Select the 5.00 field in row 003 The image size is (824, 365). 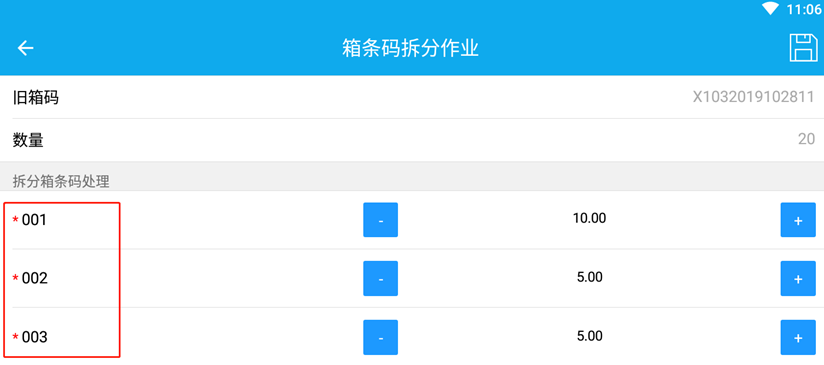point(589,336)
